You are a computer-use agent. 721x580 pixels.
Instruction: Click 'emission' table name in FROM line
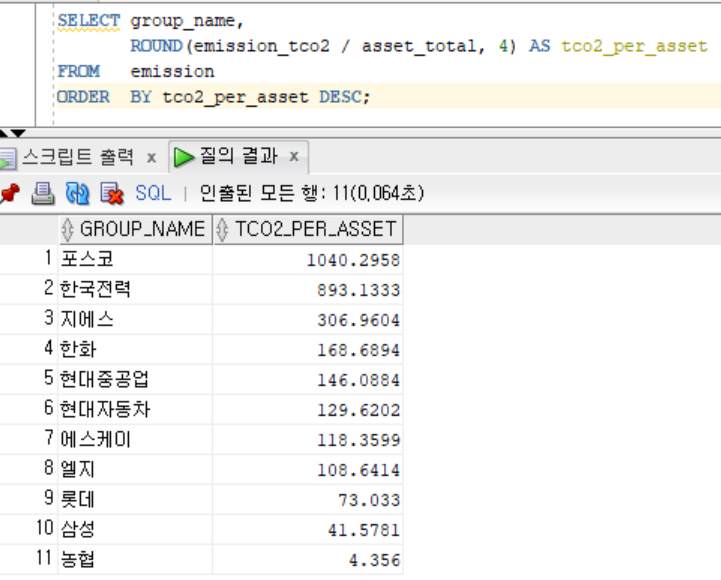[x=172, y=71]
